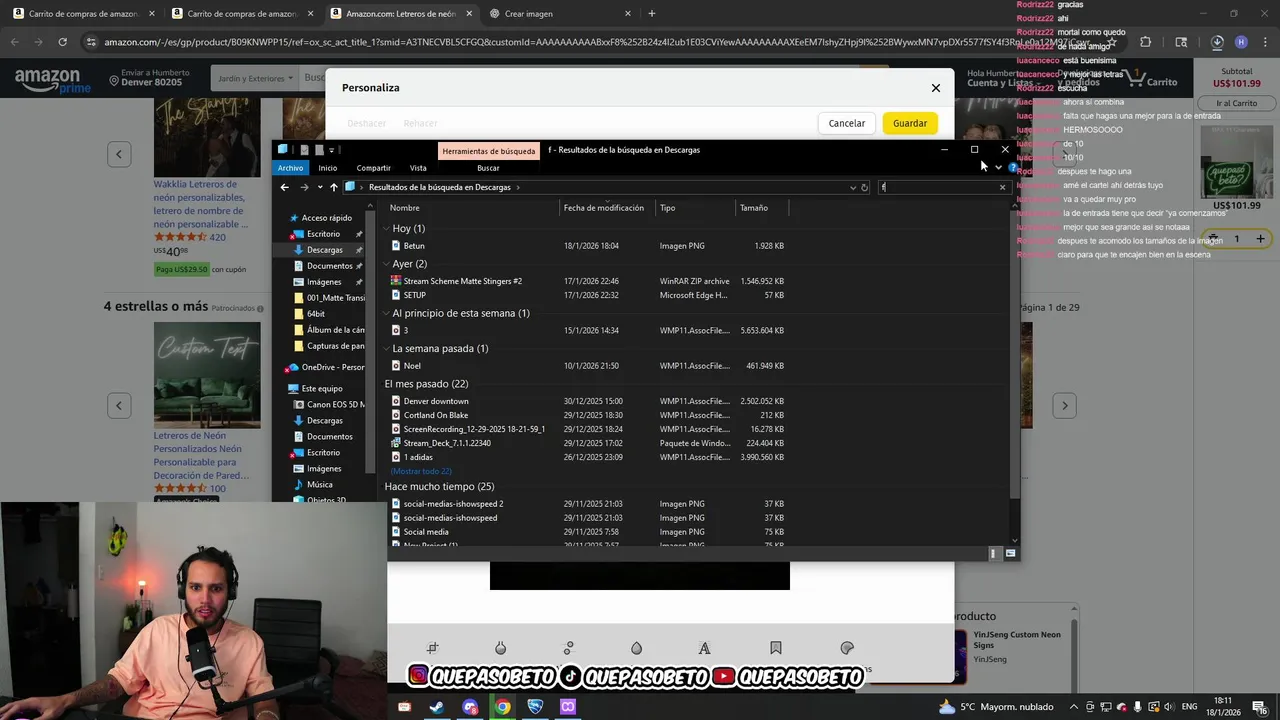Sort by Nombre column
The image size is (1280, 720).
click(405, 208)
